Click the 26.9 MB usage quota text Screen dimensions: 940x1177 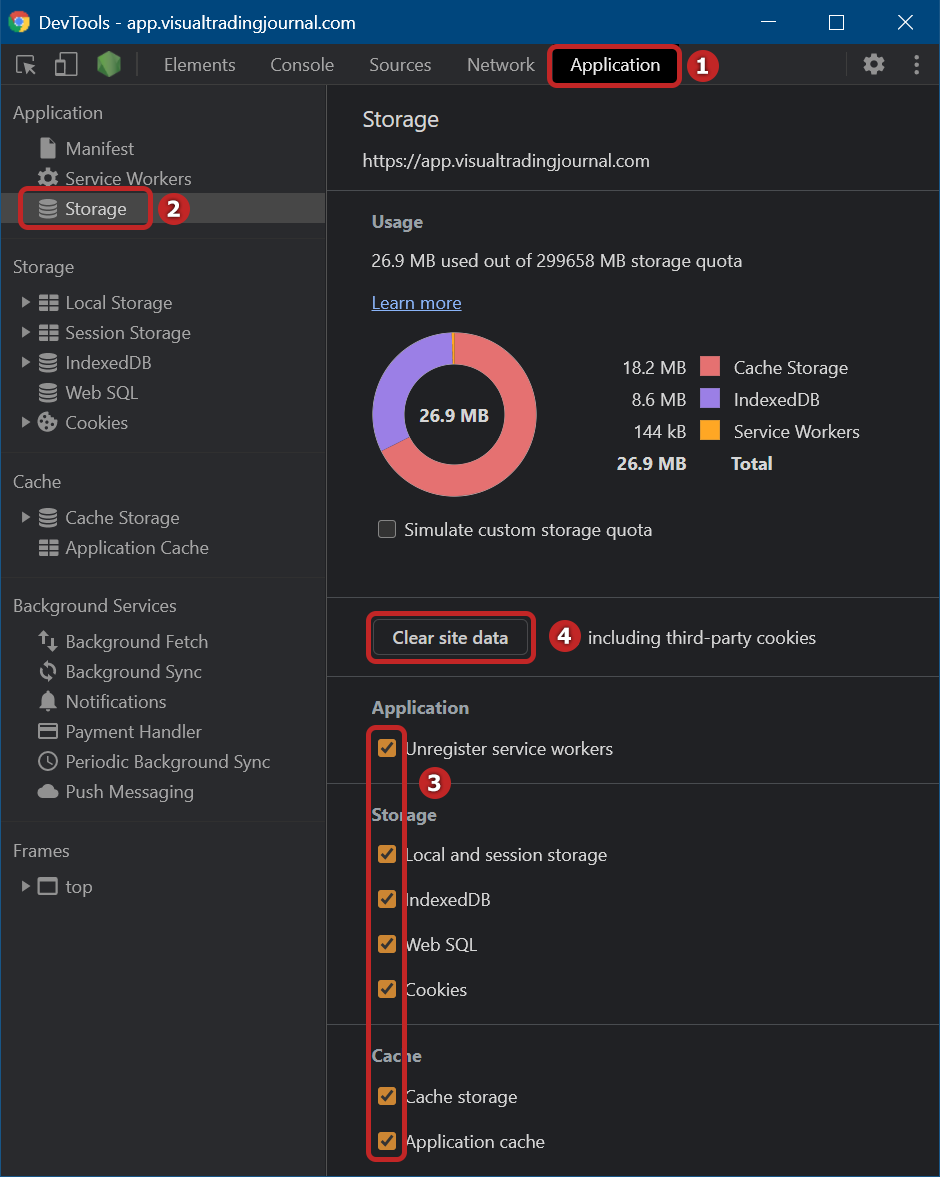556,261
